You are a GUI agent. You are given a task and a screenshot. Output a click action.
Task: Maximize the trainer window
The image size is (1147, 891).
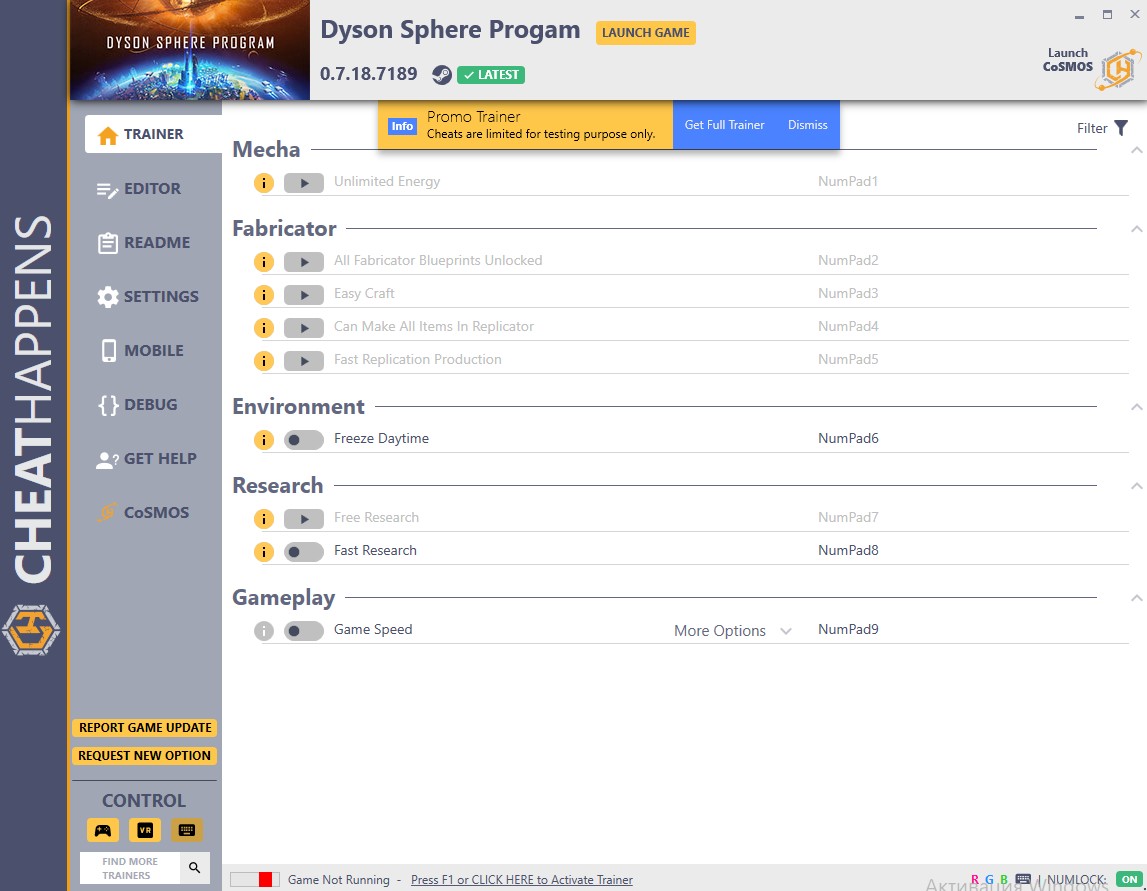[x=1107, y=15]
